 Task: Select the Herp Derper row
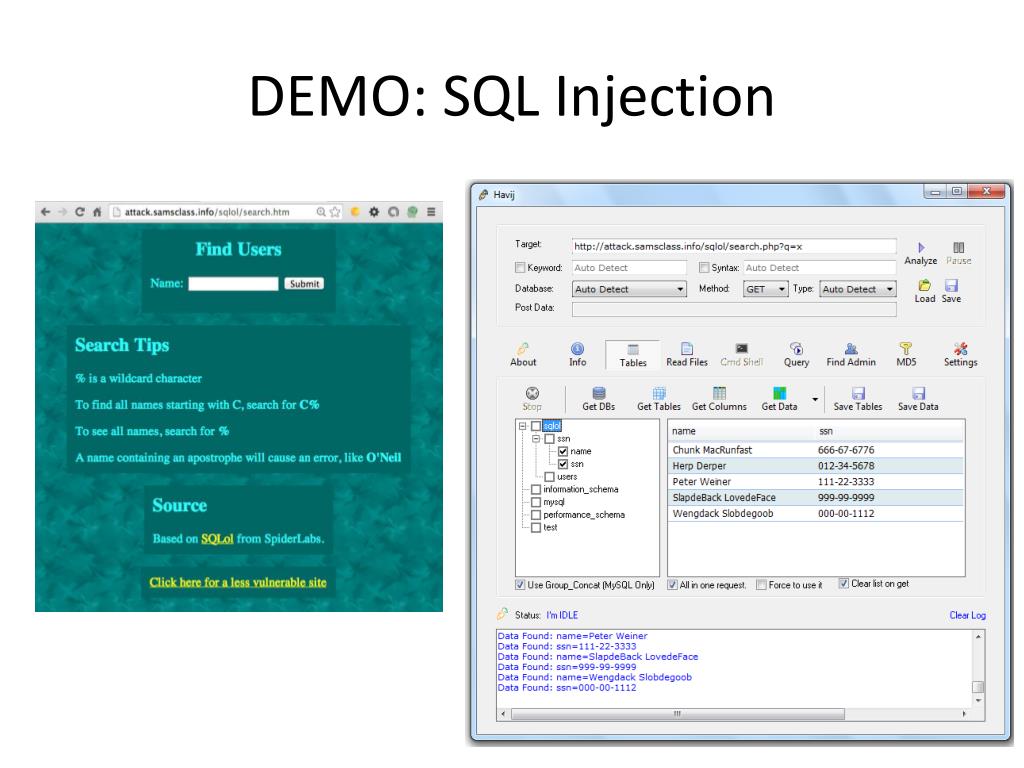click(816, 466)
